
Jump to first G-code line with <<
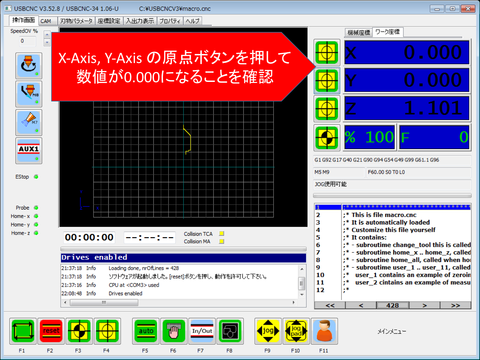pos(330,305)
